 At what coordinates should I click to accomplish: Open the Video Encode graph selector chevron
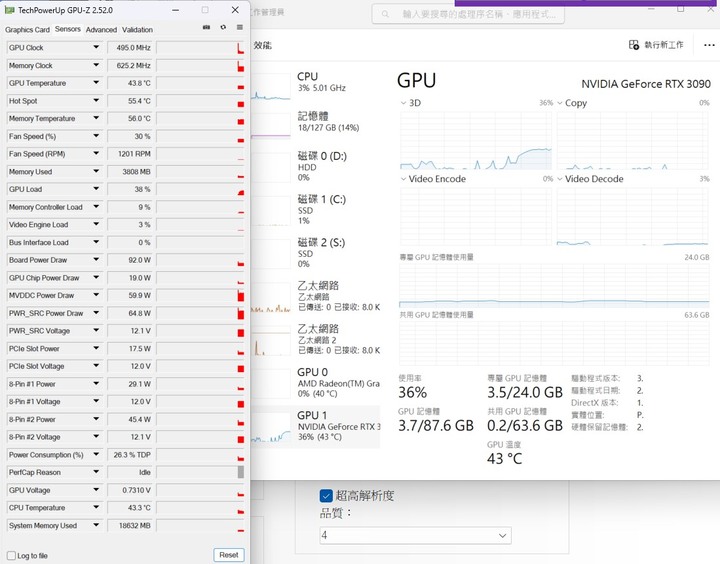[x=403, y=179]
